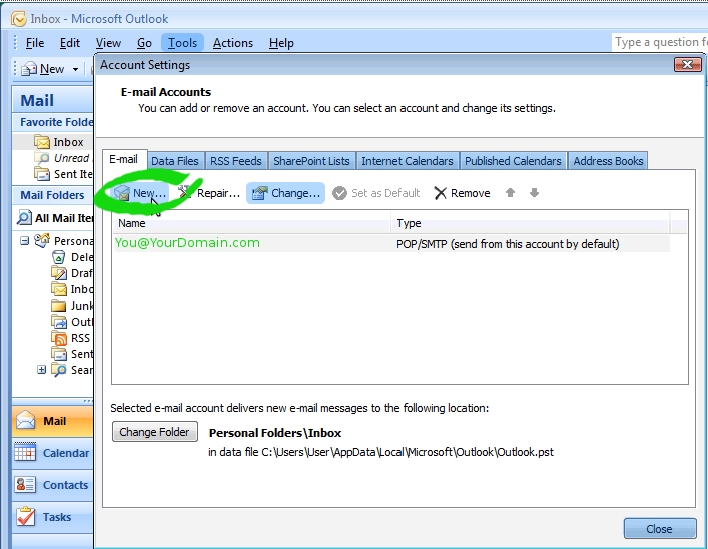Switch to the Contacts navigation pane
This screenshot has width=708, height=549.
[x=53, y=485]
